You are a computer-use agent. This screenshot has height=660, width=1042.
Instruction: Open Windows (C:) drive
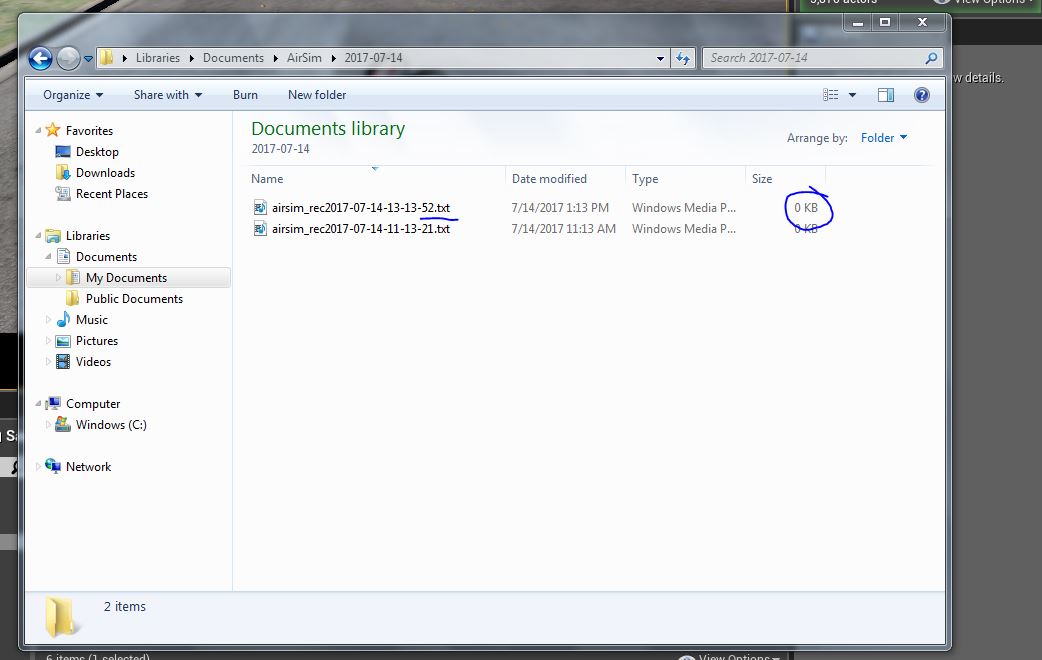pos(111,425)
